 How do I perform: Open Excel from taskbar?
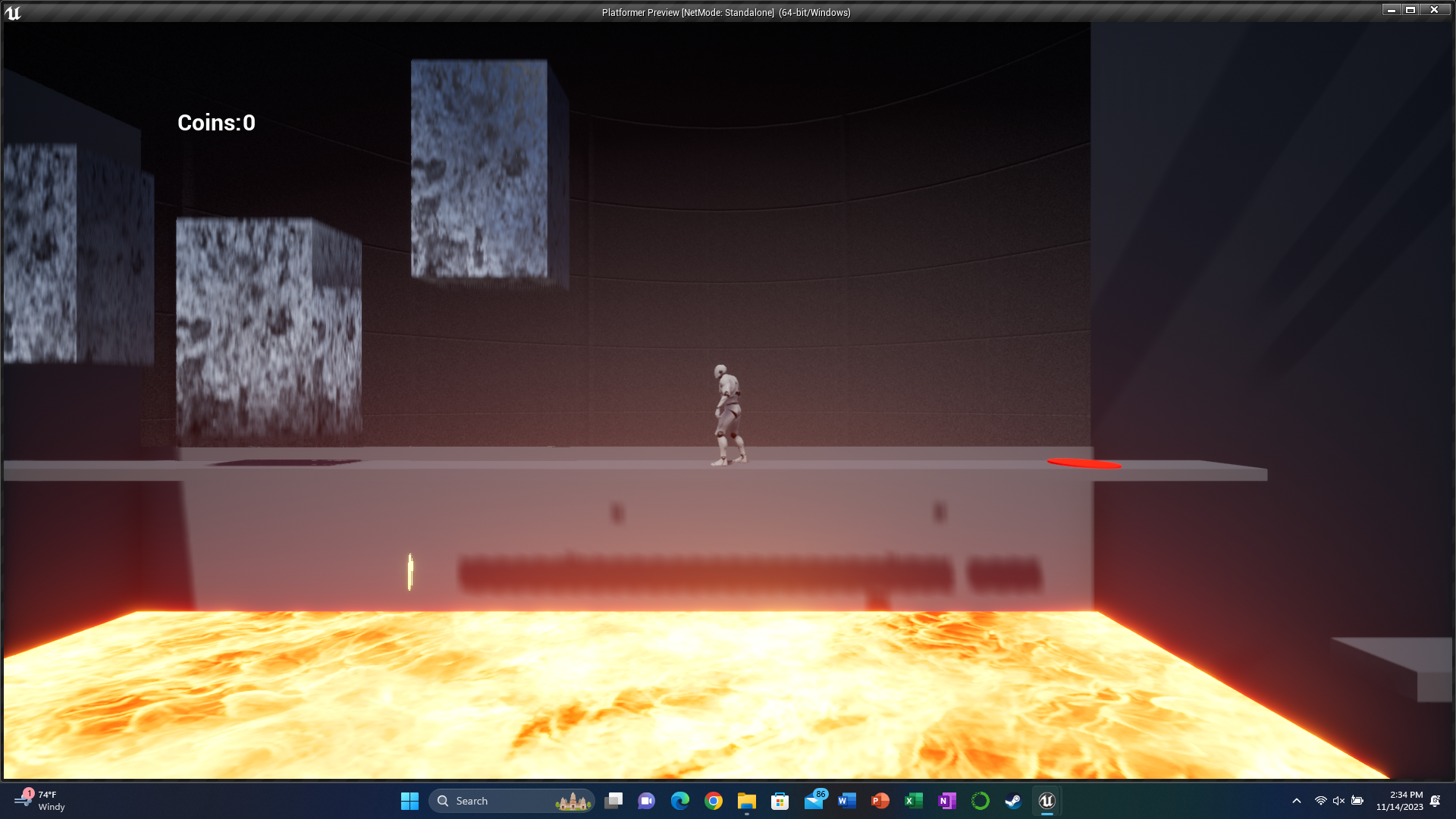914,801
